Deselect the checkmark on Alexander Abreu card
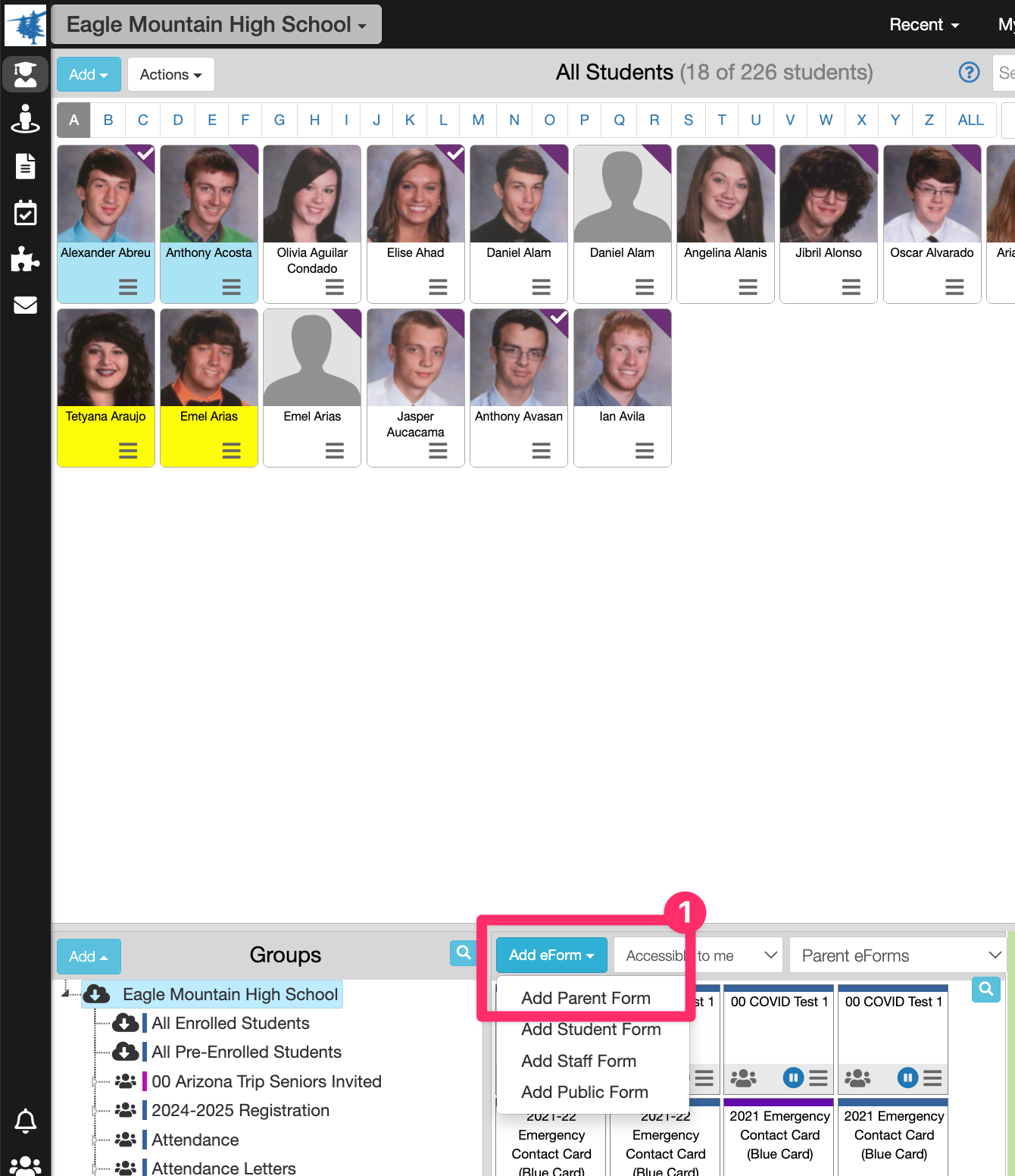 pyautogui.click(x=144, y=155)
